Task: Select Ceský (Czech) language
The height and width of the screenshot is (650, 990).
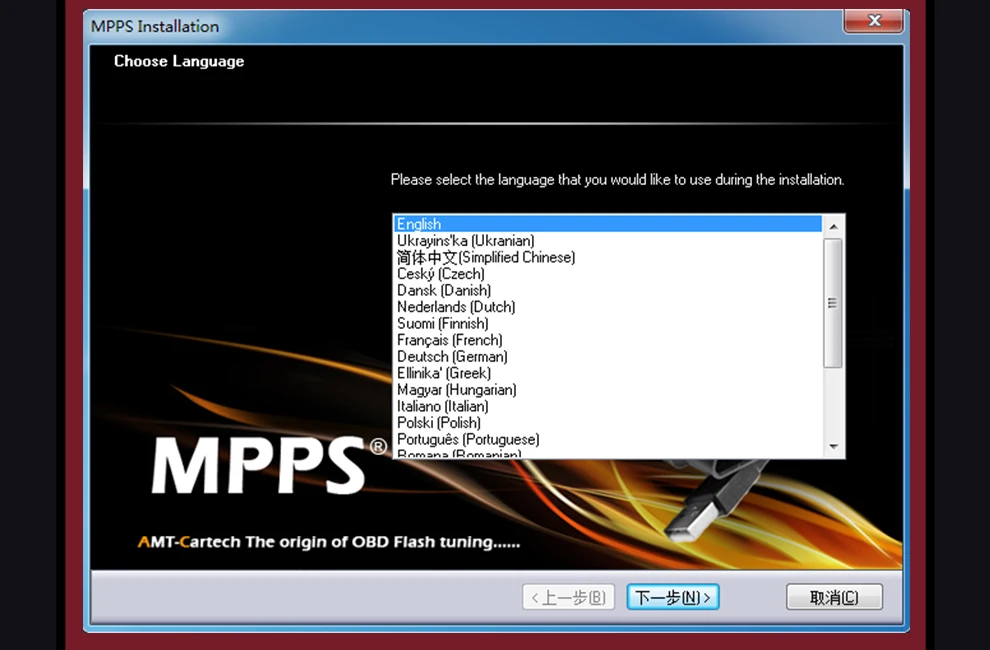Action: tap(608, 274)
